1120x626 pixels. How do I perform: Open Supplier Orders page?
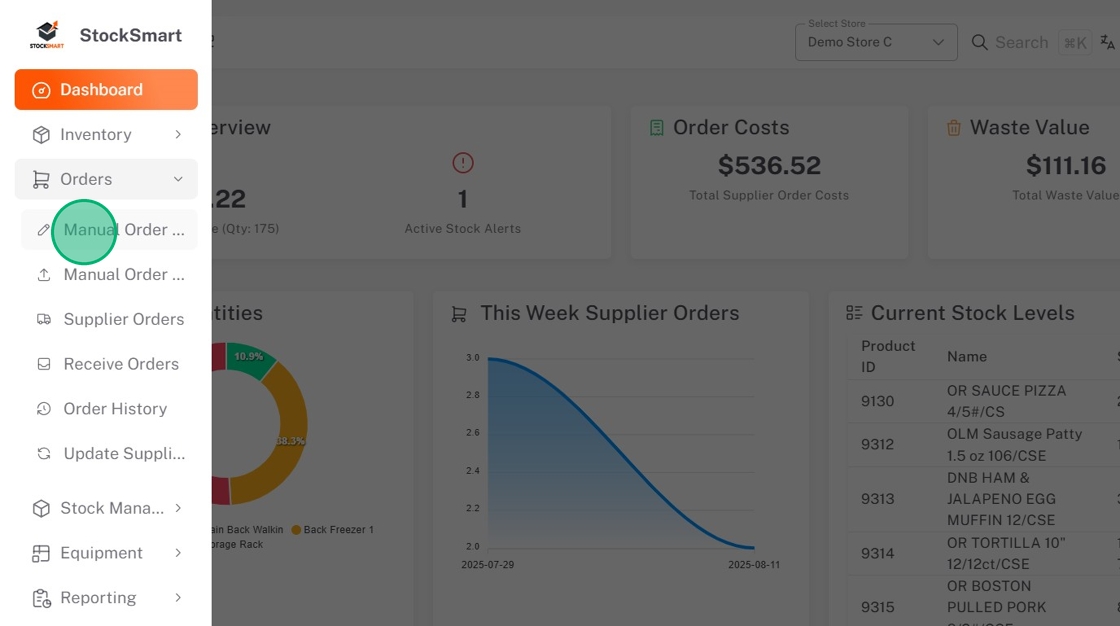[x=109, y=319]
